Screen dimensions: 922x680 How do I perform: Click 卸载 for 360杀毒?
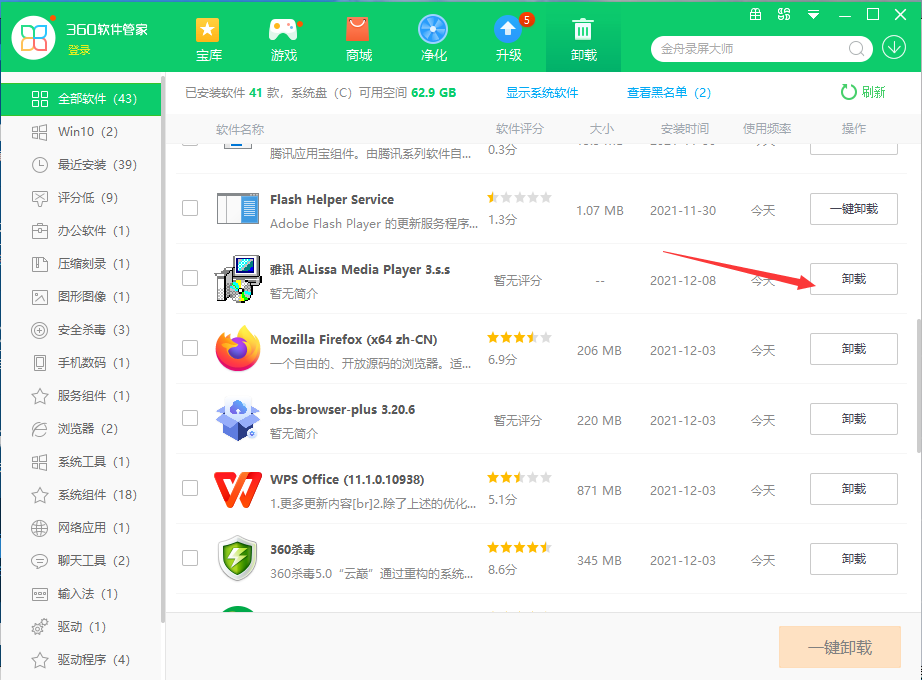(854, 559)
